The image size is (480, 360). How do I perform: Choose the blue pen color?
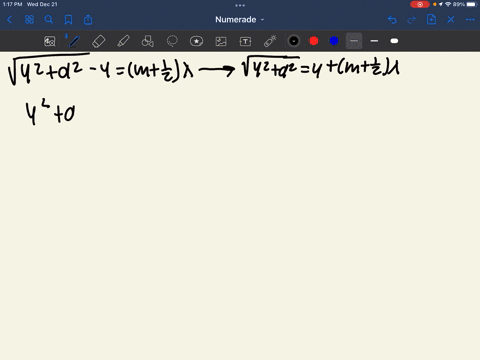tap(334, 41)
